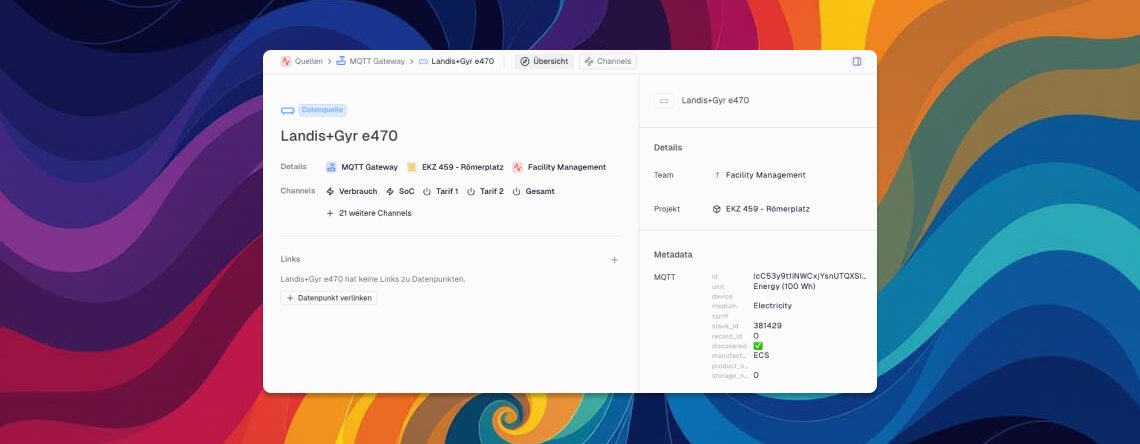The height and width of the screenshot is (444, 1140).
Task: Click the Energy (100 Wh) unit value
Action: (784, 286)
